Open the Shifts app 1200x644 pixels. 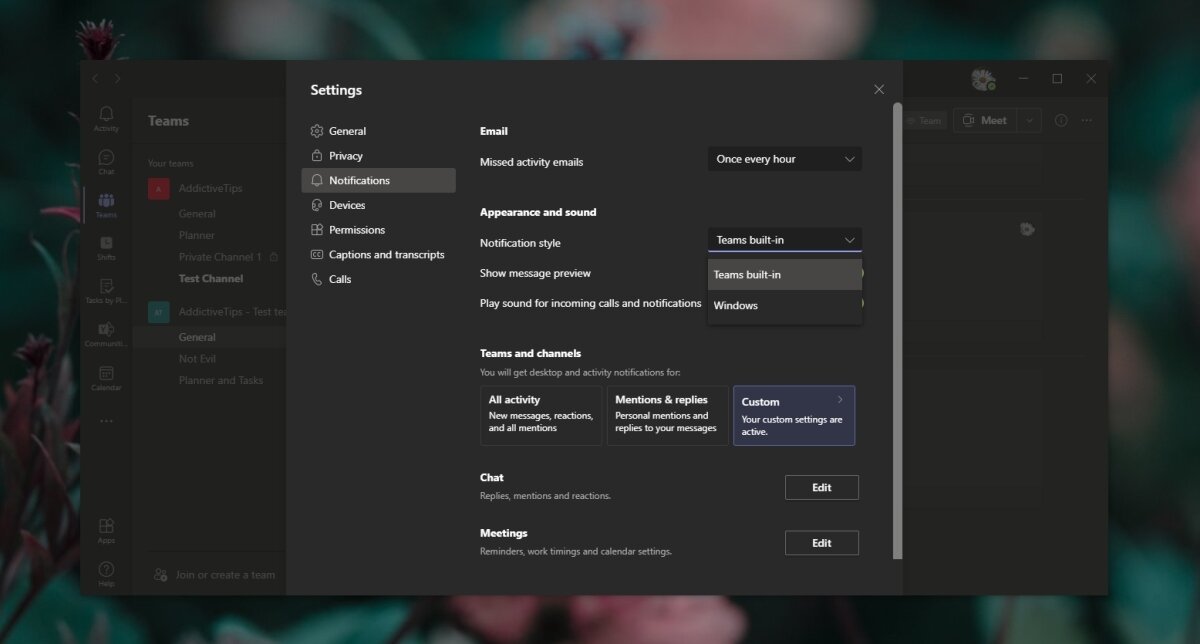[105, 248]
